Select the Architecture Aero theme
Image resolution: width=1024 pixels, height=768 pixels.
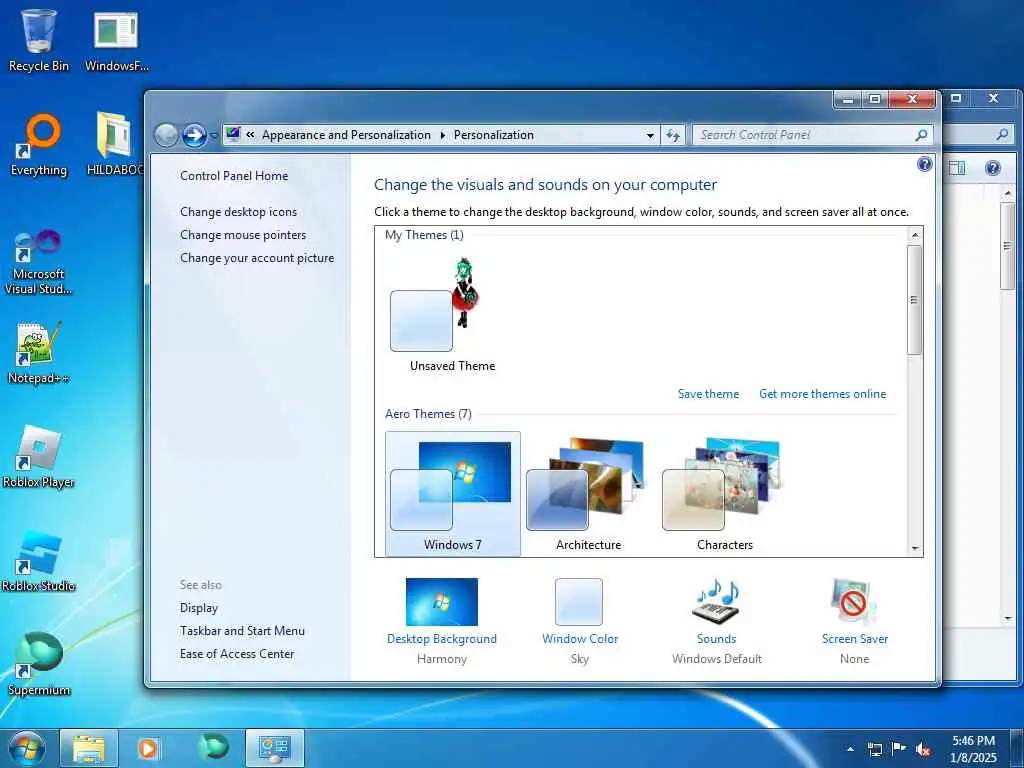point(588,494)
